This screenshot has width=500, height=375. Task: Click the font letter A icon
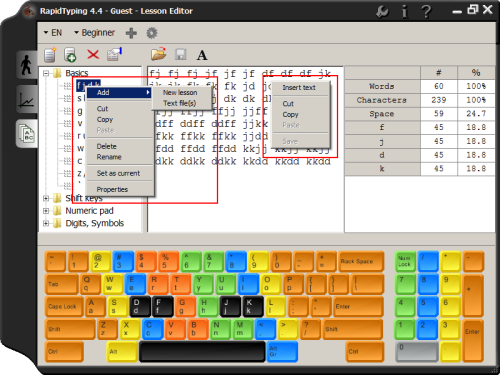(202, 55)
